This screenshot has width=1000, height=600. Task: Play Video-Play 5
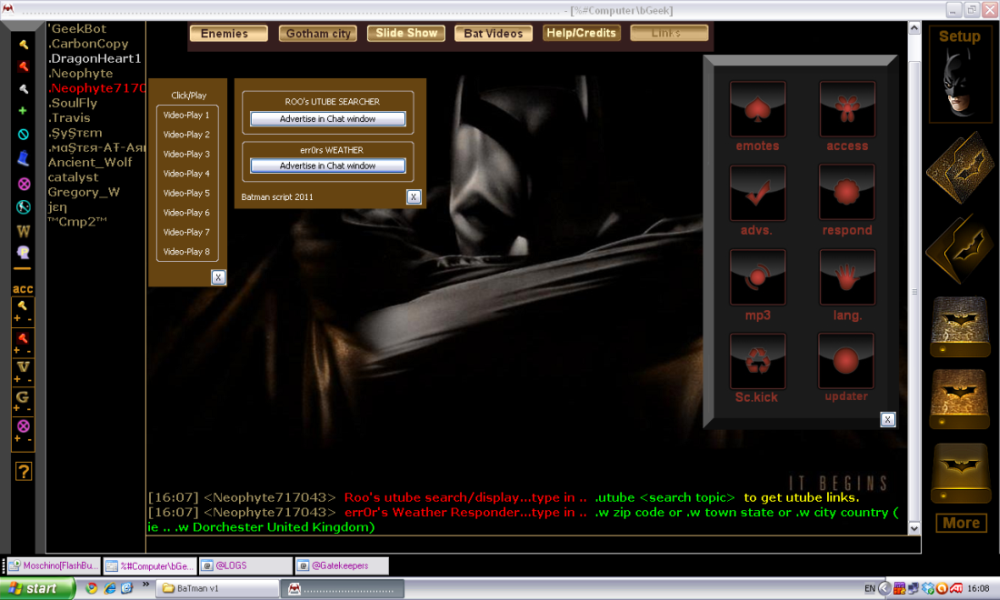click(x=186, y=193)
